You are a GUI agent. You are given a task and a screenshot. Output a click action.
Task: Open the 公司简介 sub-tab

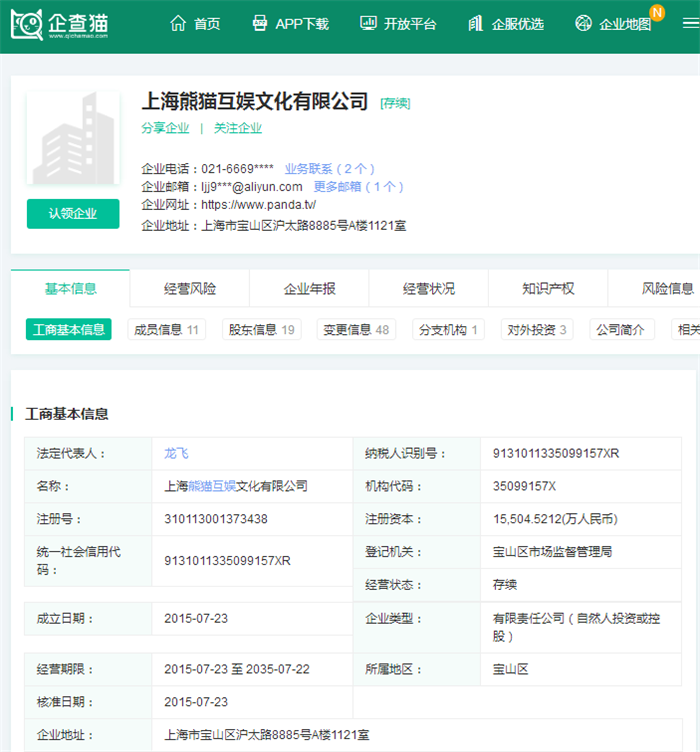(622, 329)
